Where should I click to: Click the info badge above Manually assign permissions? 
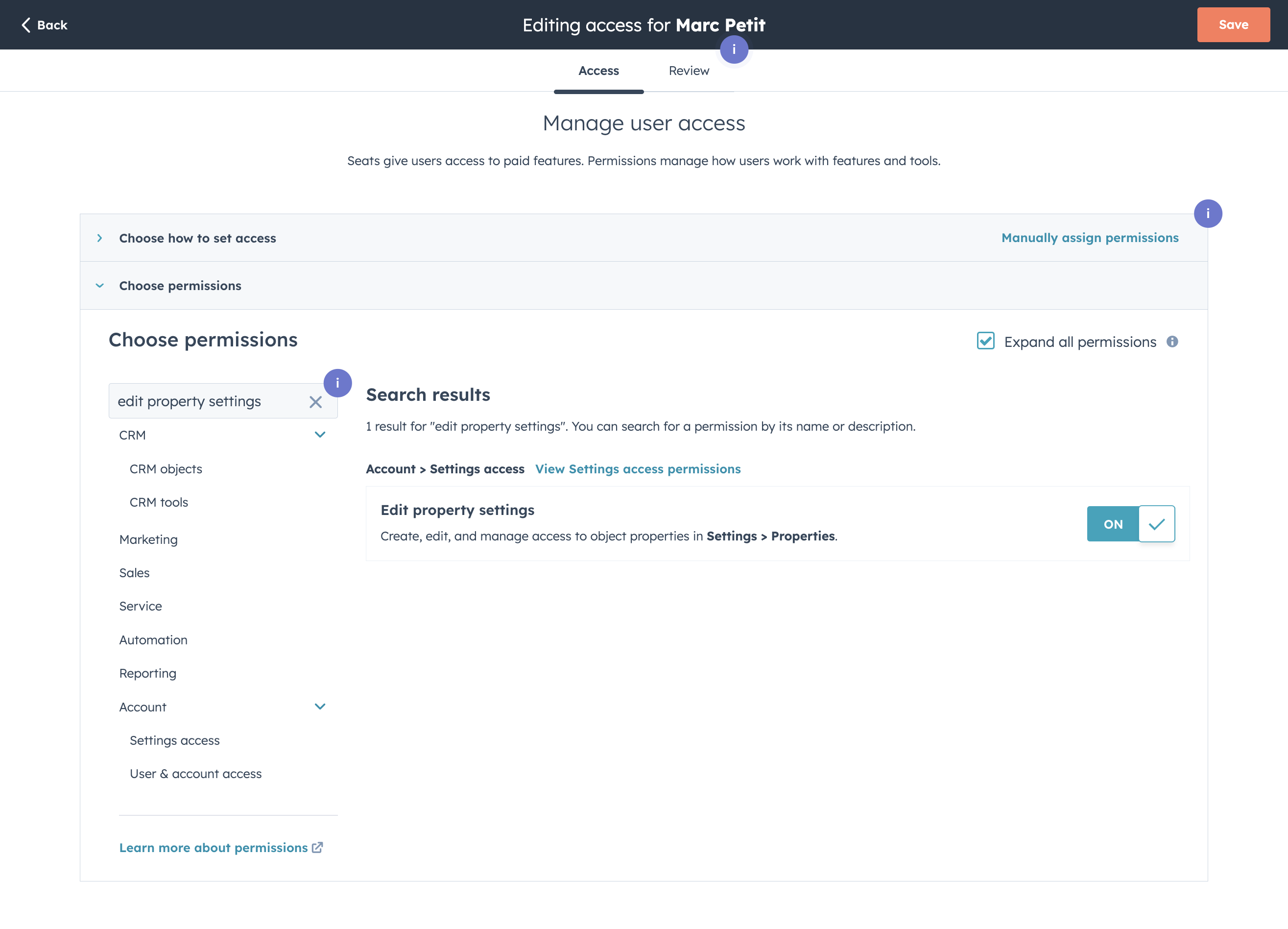(x=1207, y=214)
